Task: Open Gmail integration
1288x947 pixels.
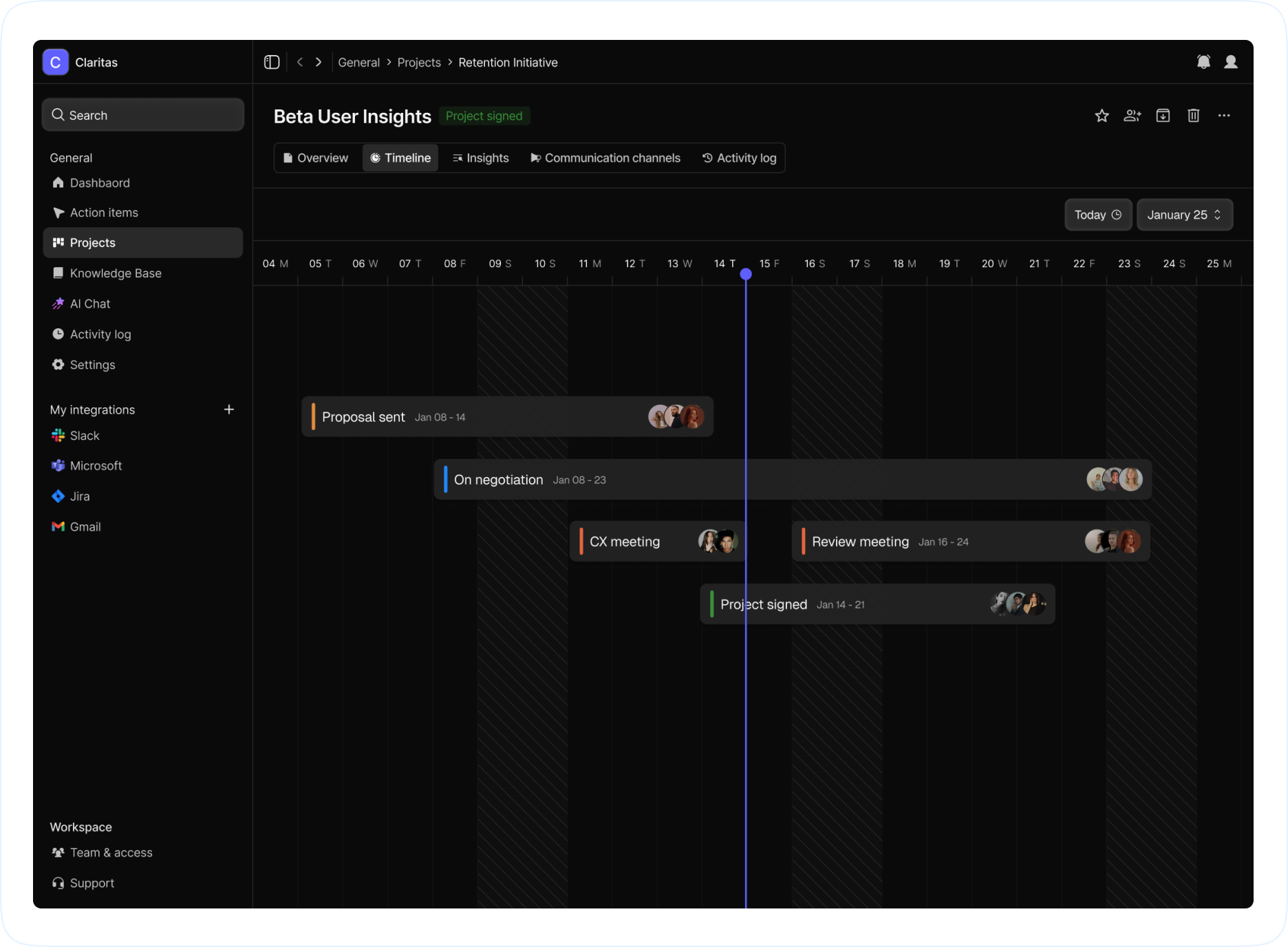Action: pyautogui.click(x=143, y=526)
